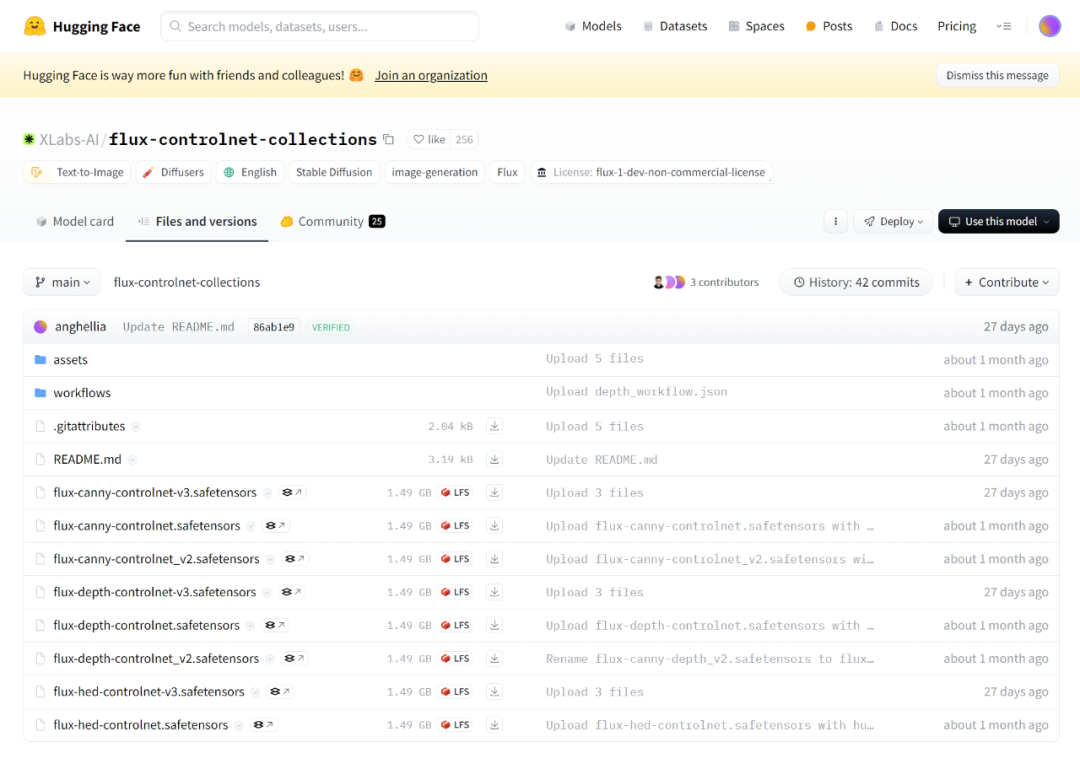
Task: Open Pricing page
Action: pos(957,26)
